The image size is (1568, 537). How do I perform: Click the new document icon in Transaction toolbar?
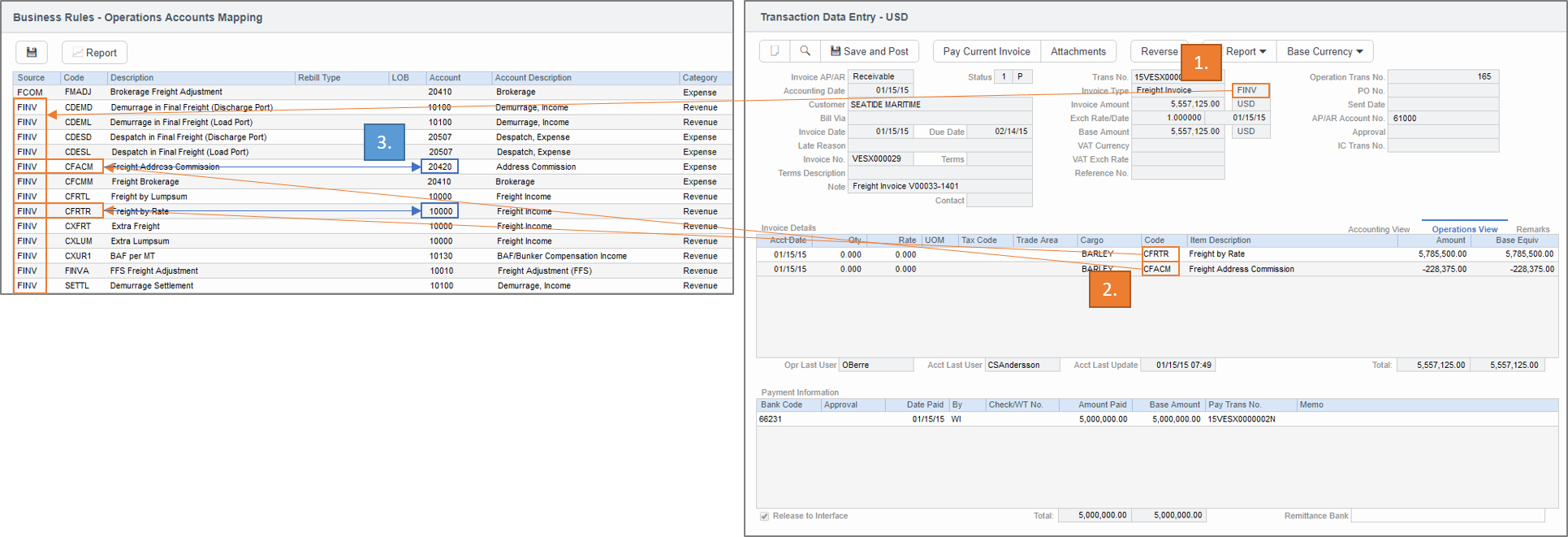(x=775, y=51)
